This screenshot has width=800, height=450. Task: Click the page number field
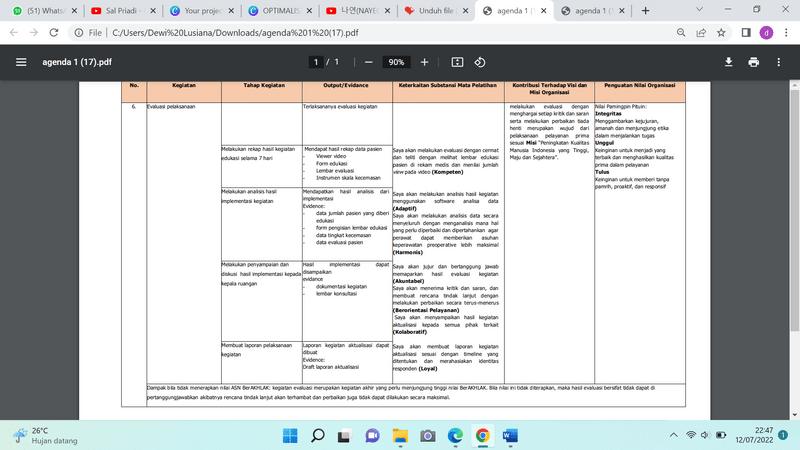point(316,62)
